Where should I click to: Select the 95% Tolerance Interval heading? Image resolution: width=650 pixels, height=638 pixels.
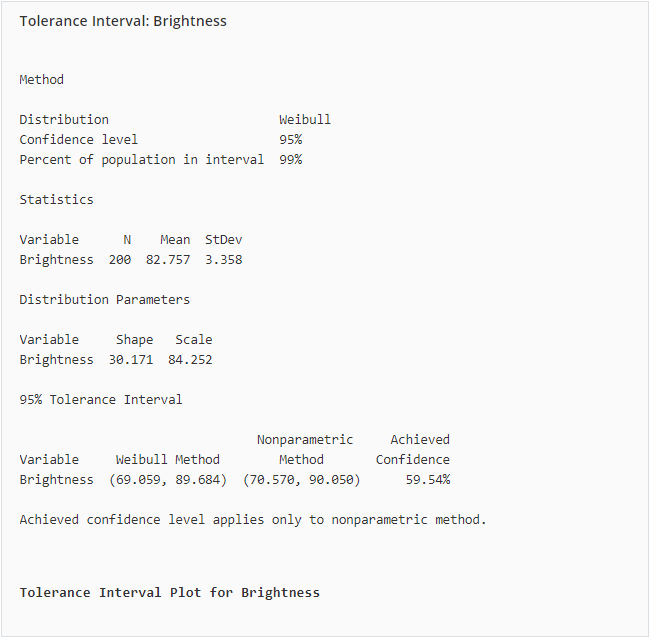point(101,400)
